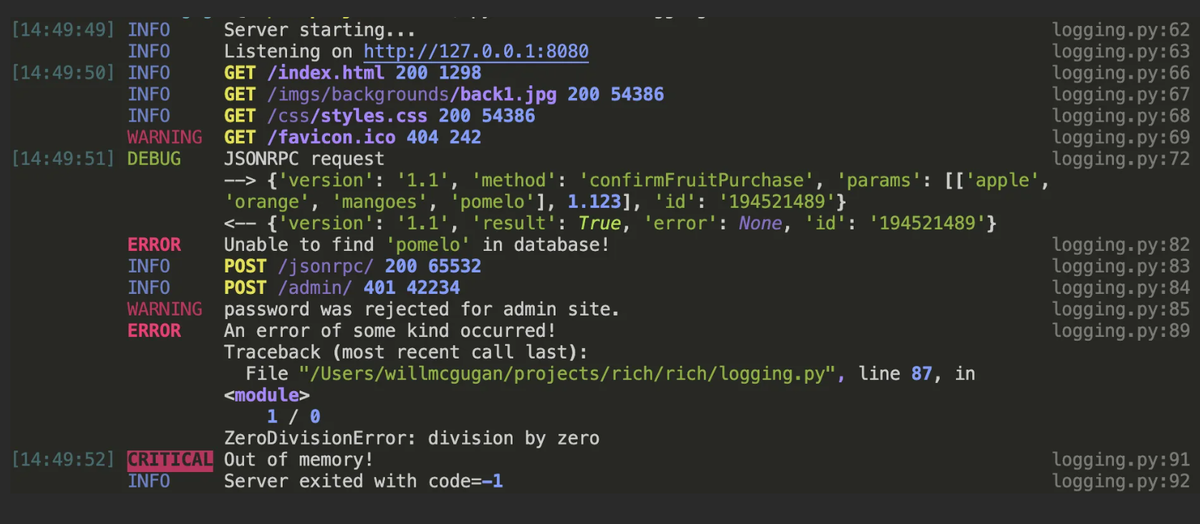Click the 'JSONRPC request' message
The image size is (1200, 524).
click(x=304, y=159)
